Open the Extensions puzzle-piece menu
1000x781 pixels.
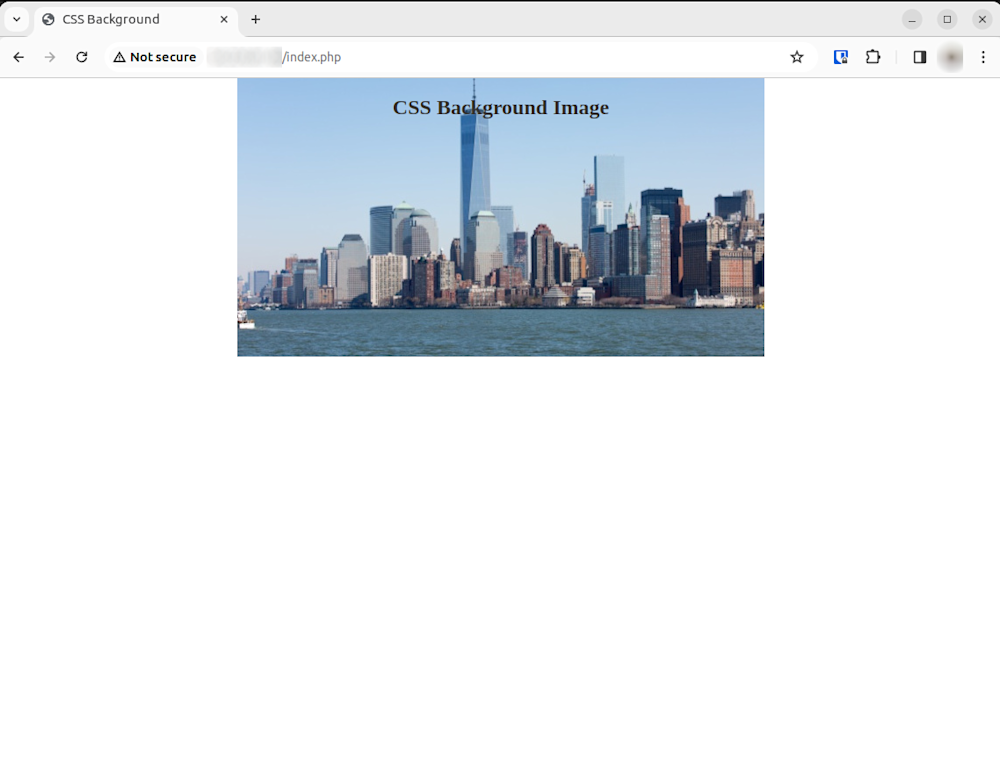873,57
